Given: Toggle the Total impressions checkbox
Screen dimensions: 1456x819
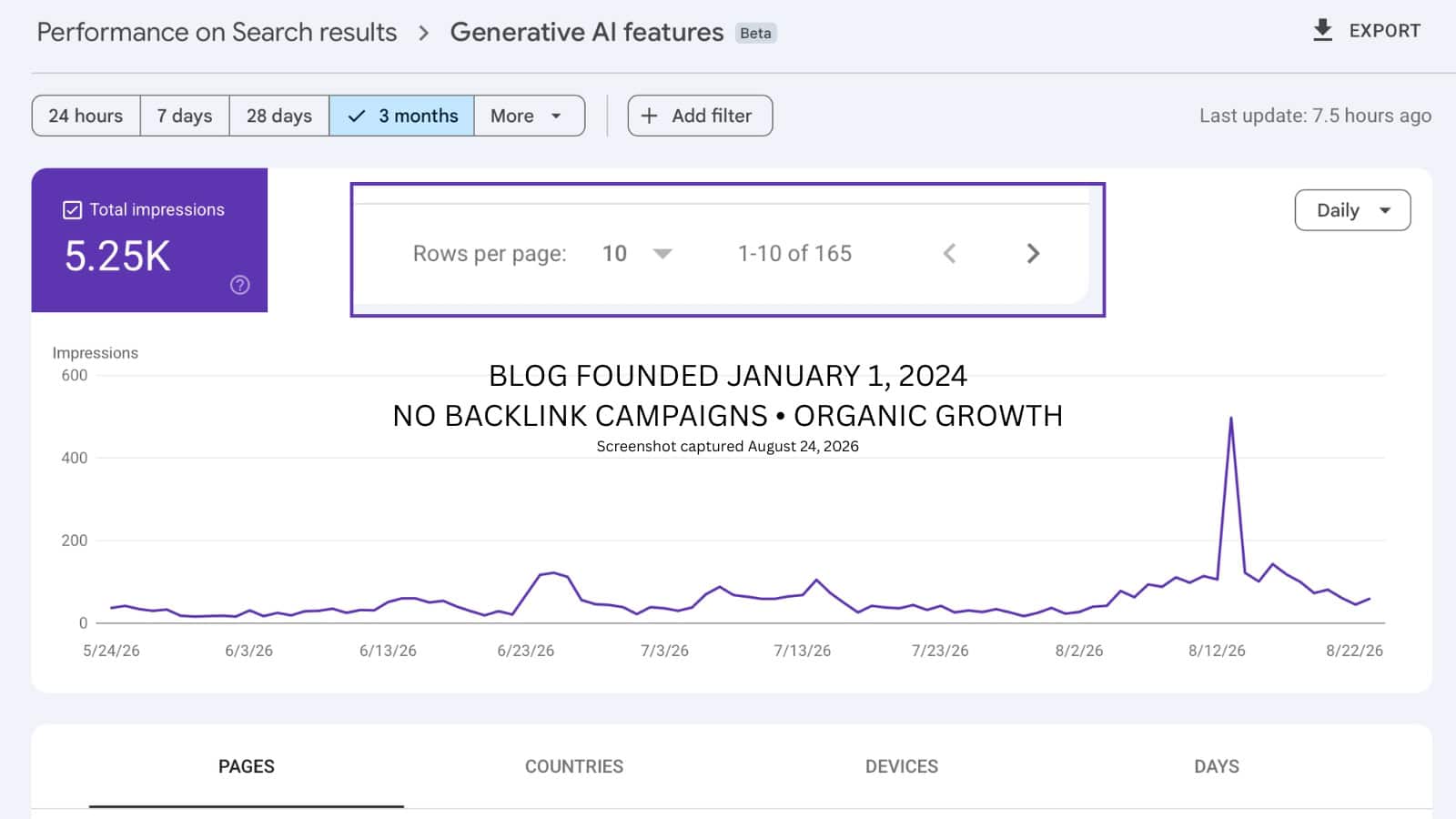Looking at the screenshot, I should click(x=73, y=210).
